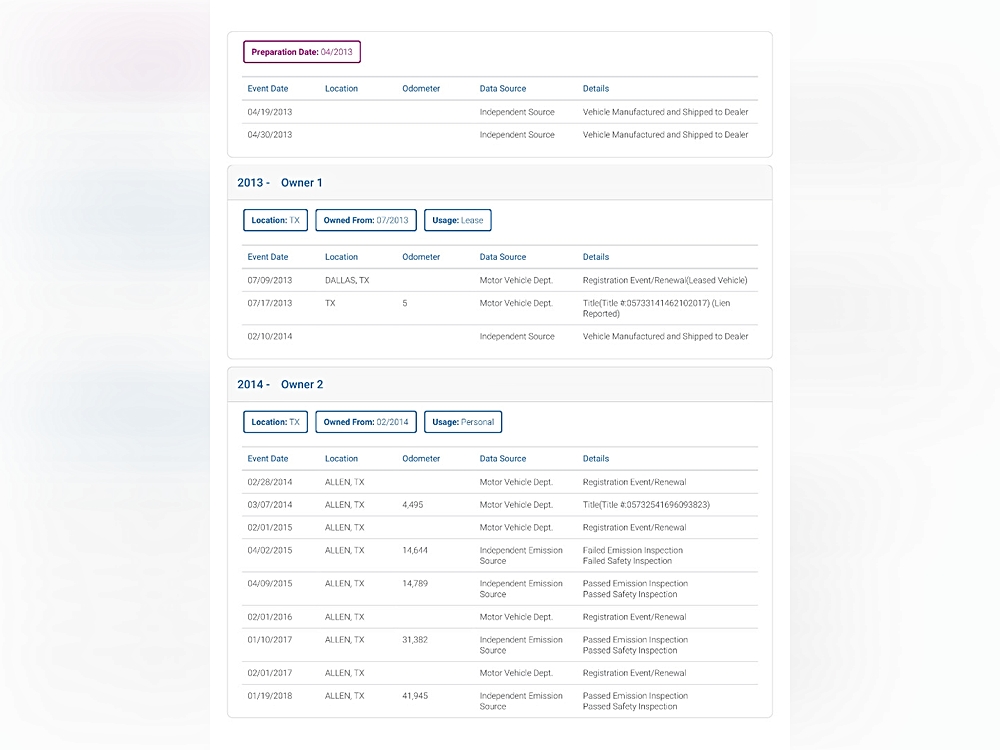Image resolution: width=1000 pixels, height=750 pixels.
Task: Click the Location: TX badge under Owner 1
Action: [275, 220]
